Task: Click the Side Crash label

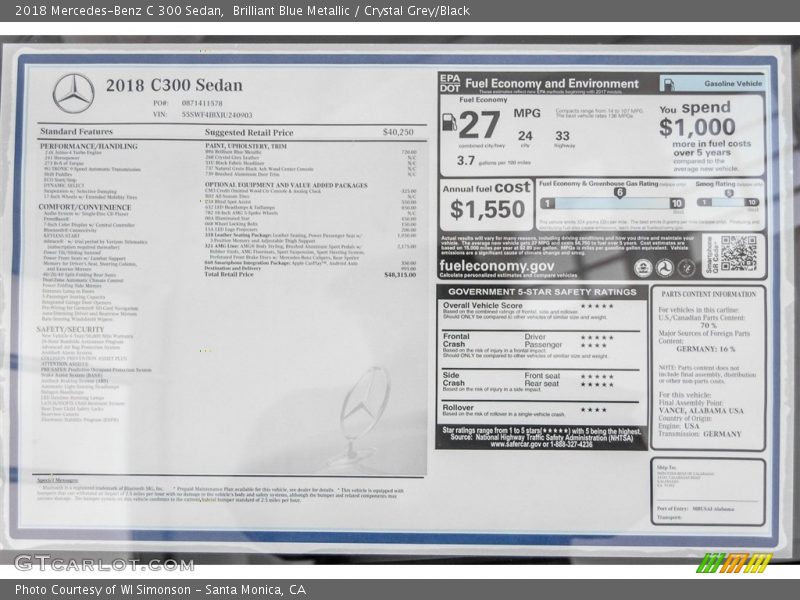Action: coord(454,379)
